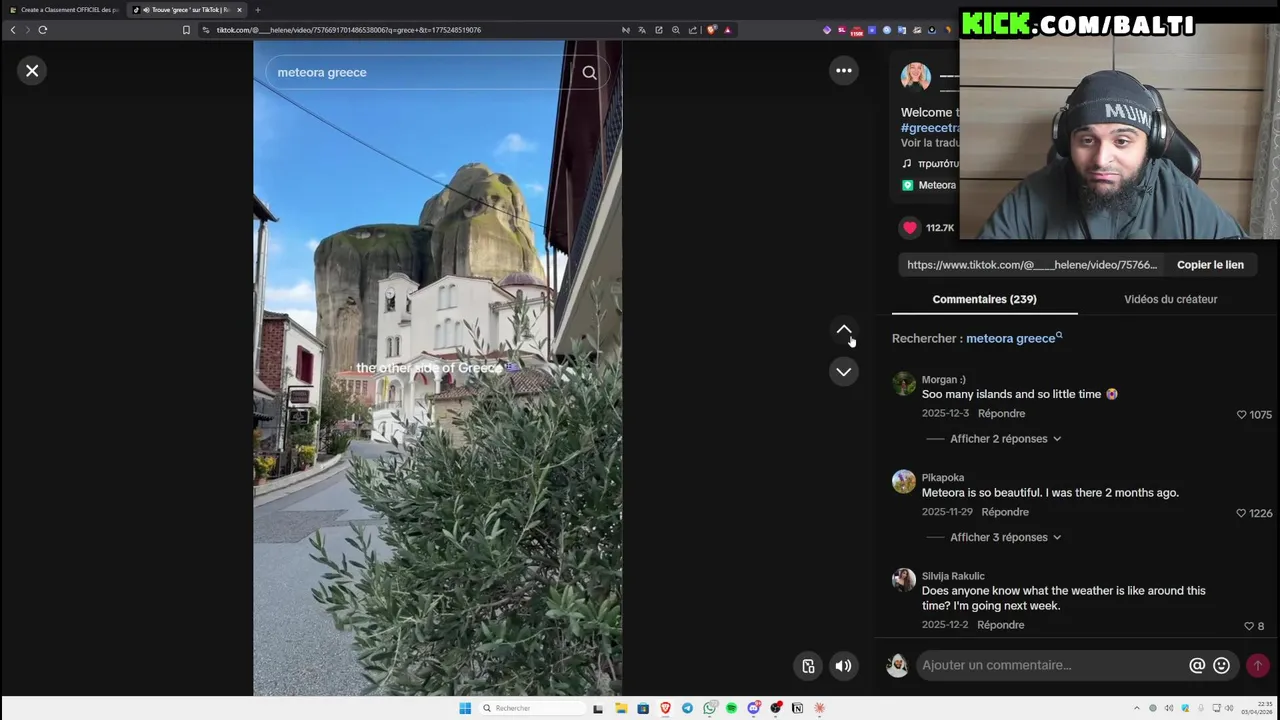Open the three-dot more options menu

point(844,70)
